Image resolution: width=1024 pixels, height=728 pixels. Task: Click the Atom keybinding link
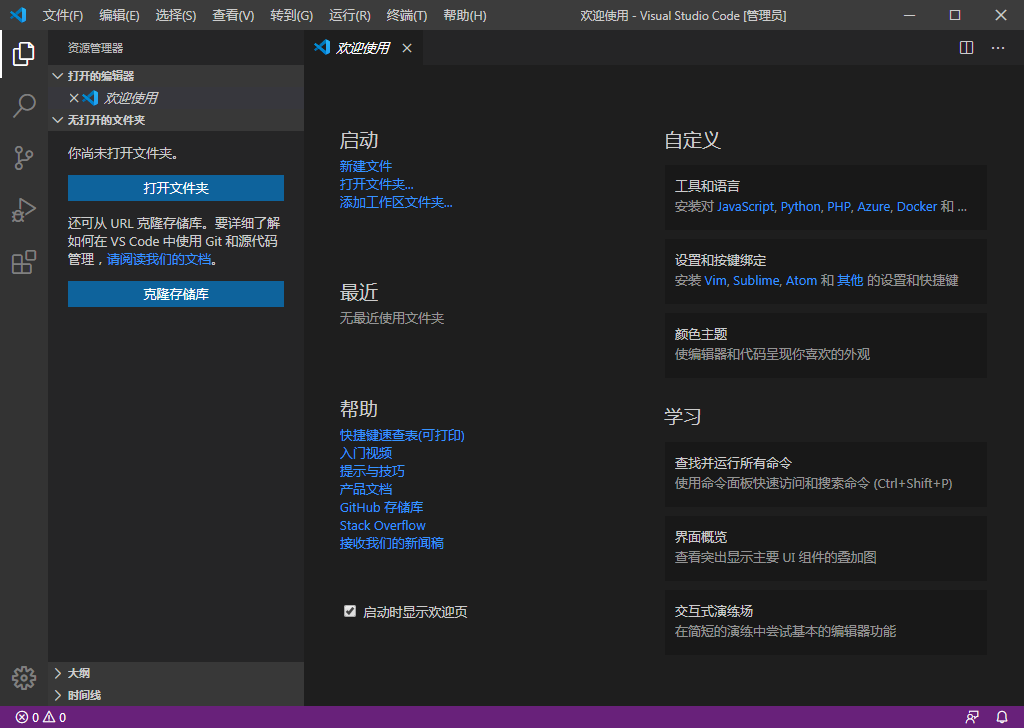(x=801, y=280)
